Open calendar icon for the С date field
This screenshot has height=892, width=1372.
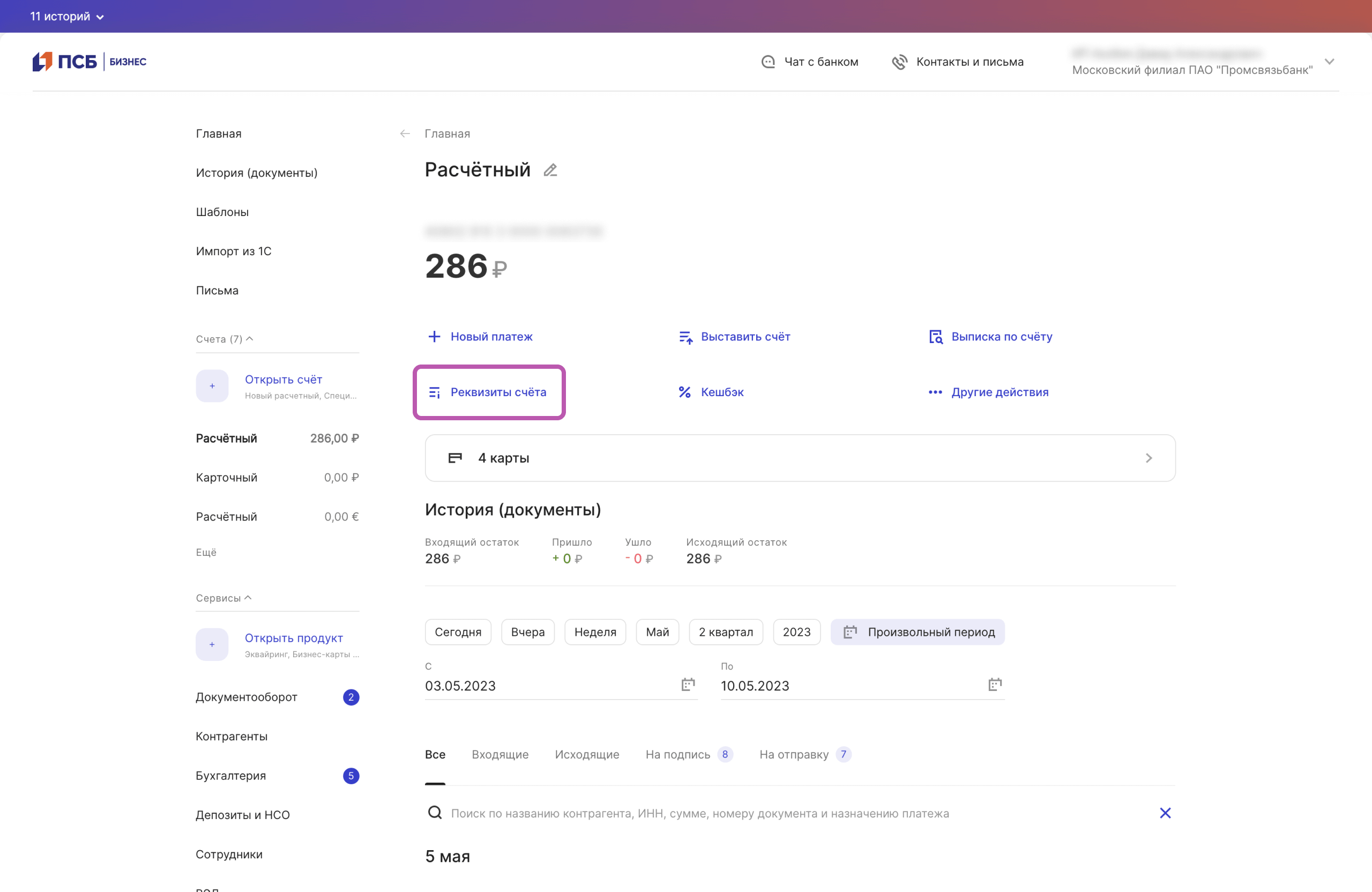(x=688, y=685)
